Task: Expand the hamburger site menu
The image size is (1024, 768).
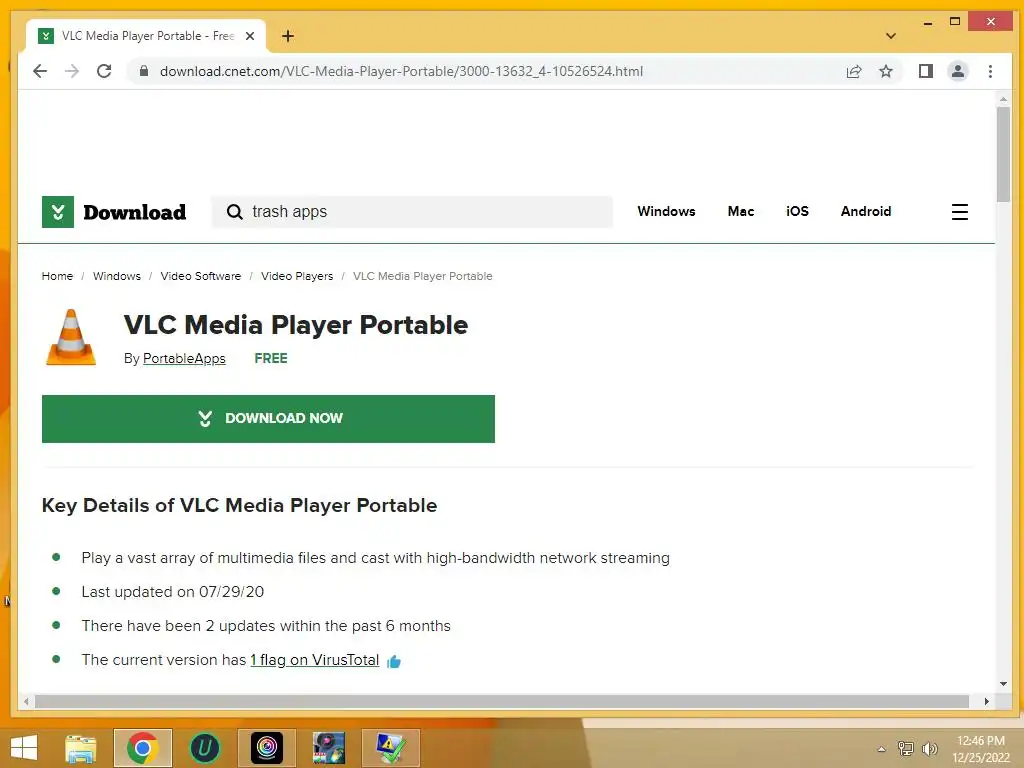Action: [959, 212]
